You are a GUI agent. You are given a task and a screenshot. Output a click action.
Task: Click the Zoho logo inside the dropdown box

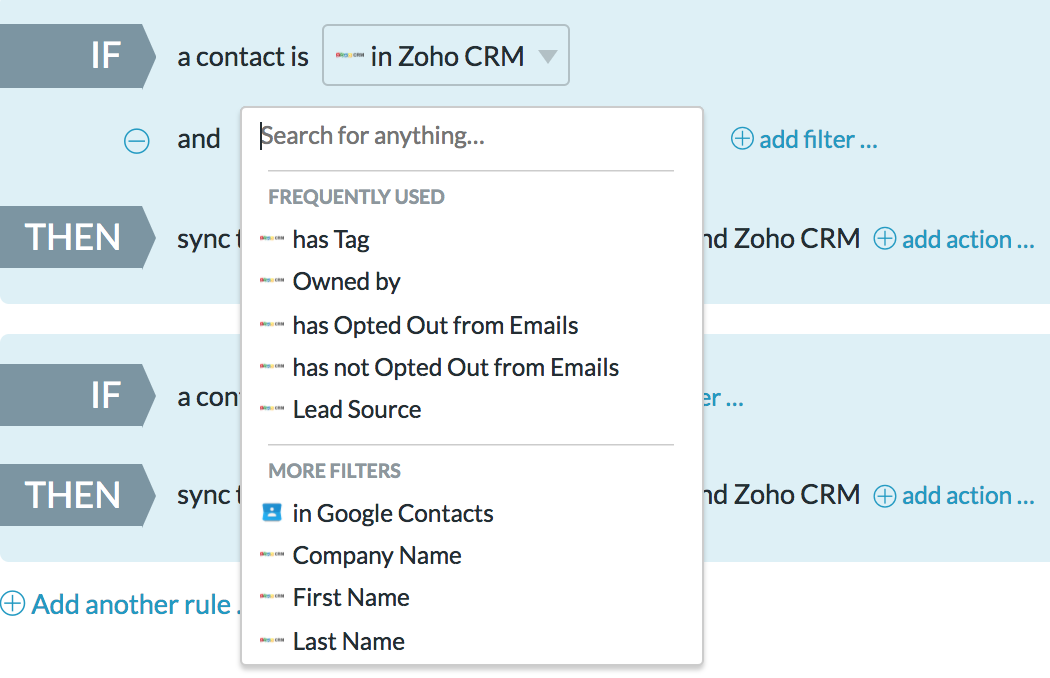350,56
